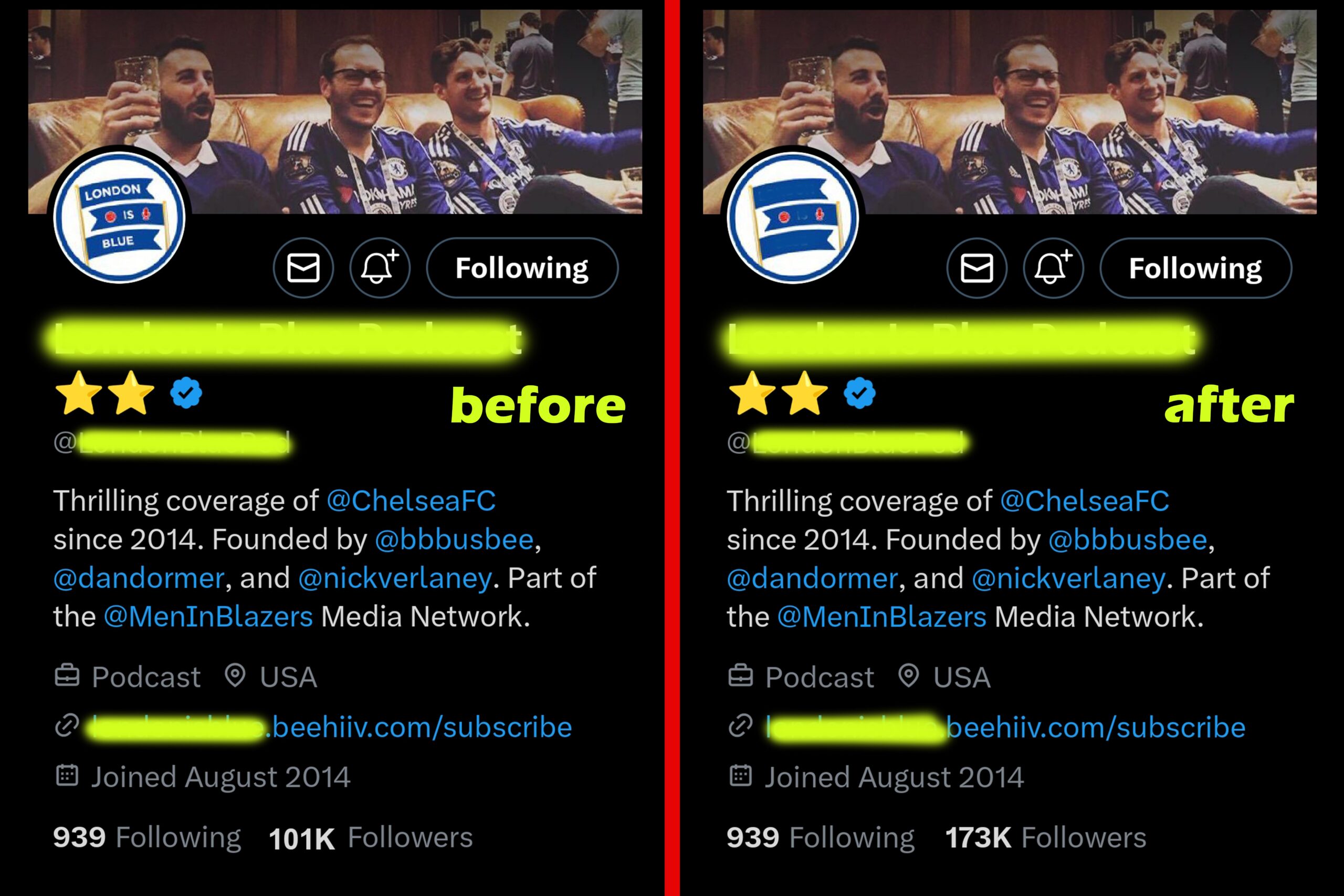Screen dimensions: 1344x896
Task: Click the verified badge in after panel
Action: (859, 393)
